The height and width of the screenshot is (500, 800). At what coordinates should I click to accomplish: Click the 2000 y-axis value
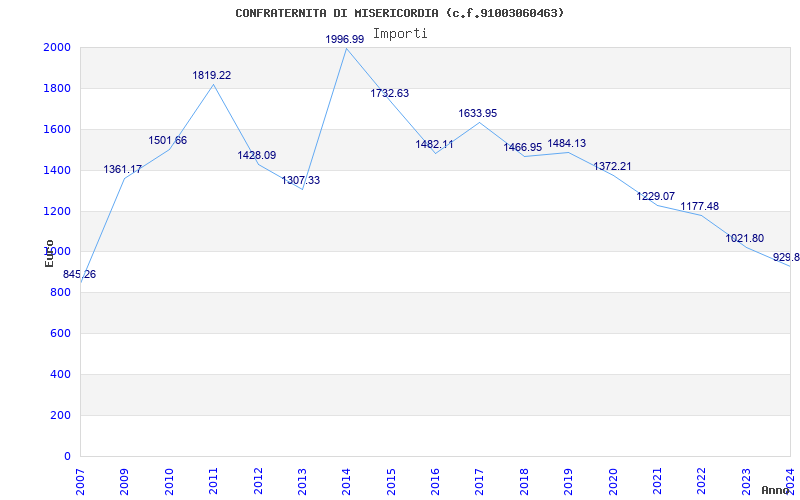point(57,48)
